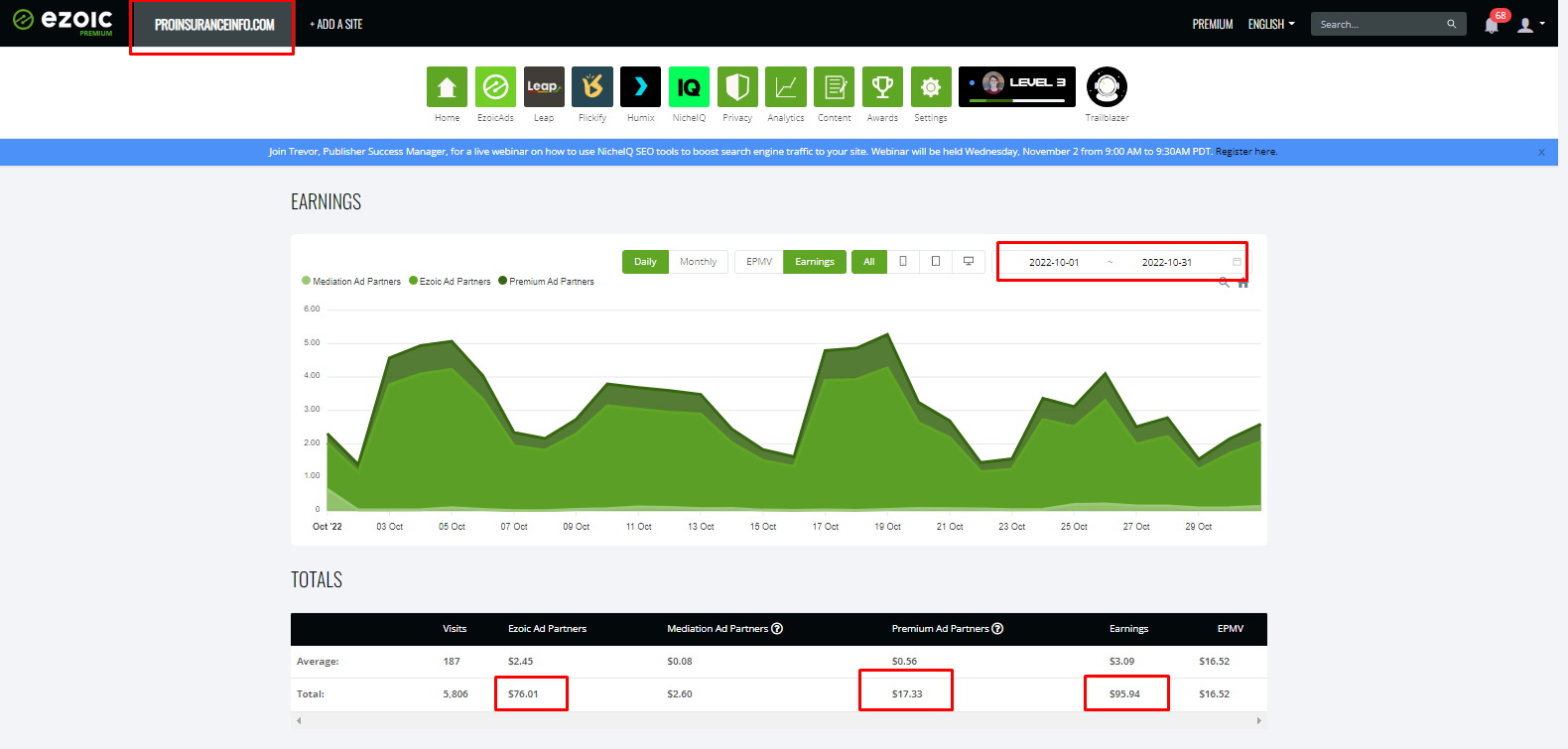The height and width of the screenshot is (749, 1568).
Task: Open the Settings gear icon
Action: (x=931, y=87)
